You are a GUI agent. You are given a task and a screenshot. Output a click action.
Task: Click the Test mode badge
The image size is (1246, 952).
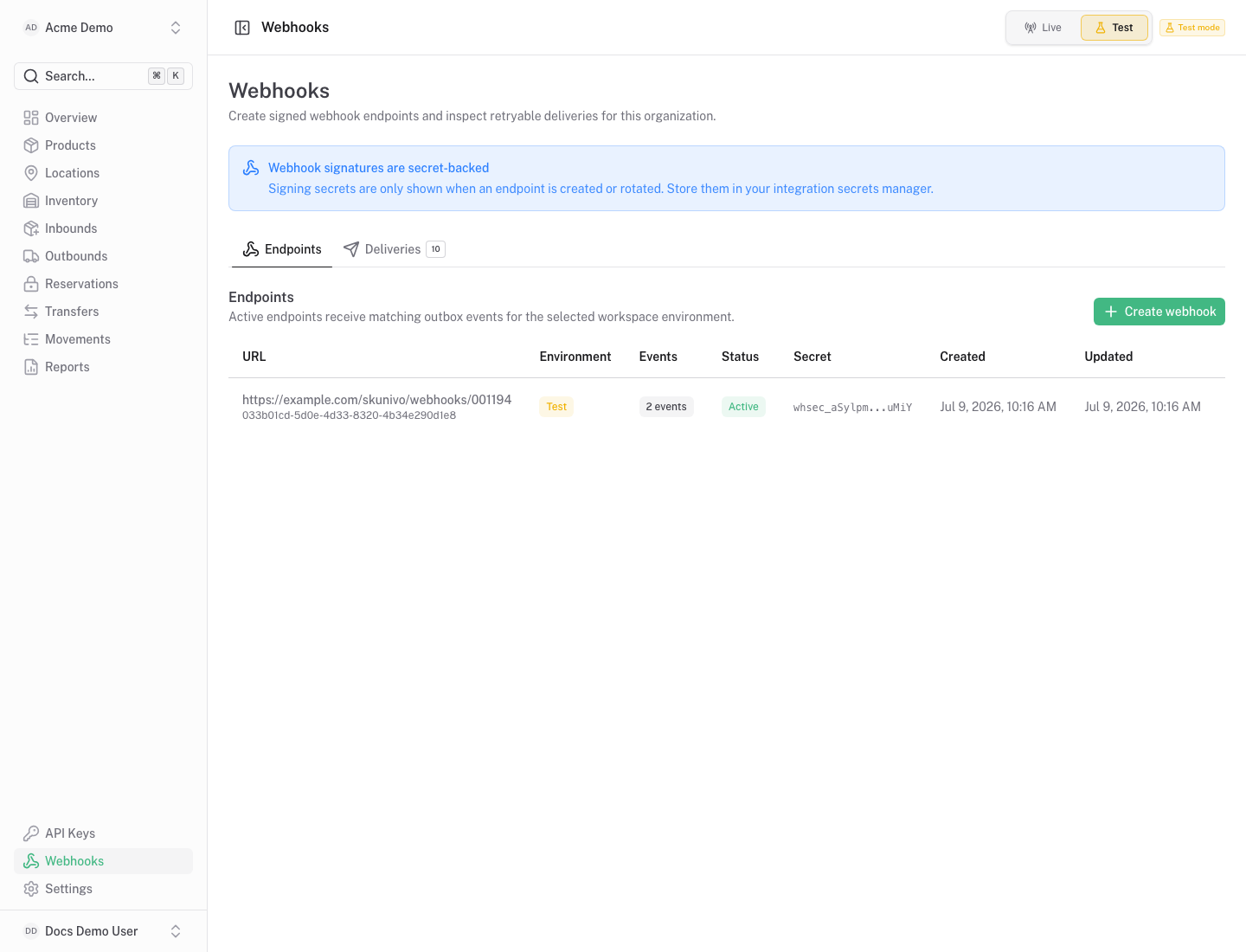tap(1192, 28)
